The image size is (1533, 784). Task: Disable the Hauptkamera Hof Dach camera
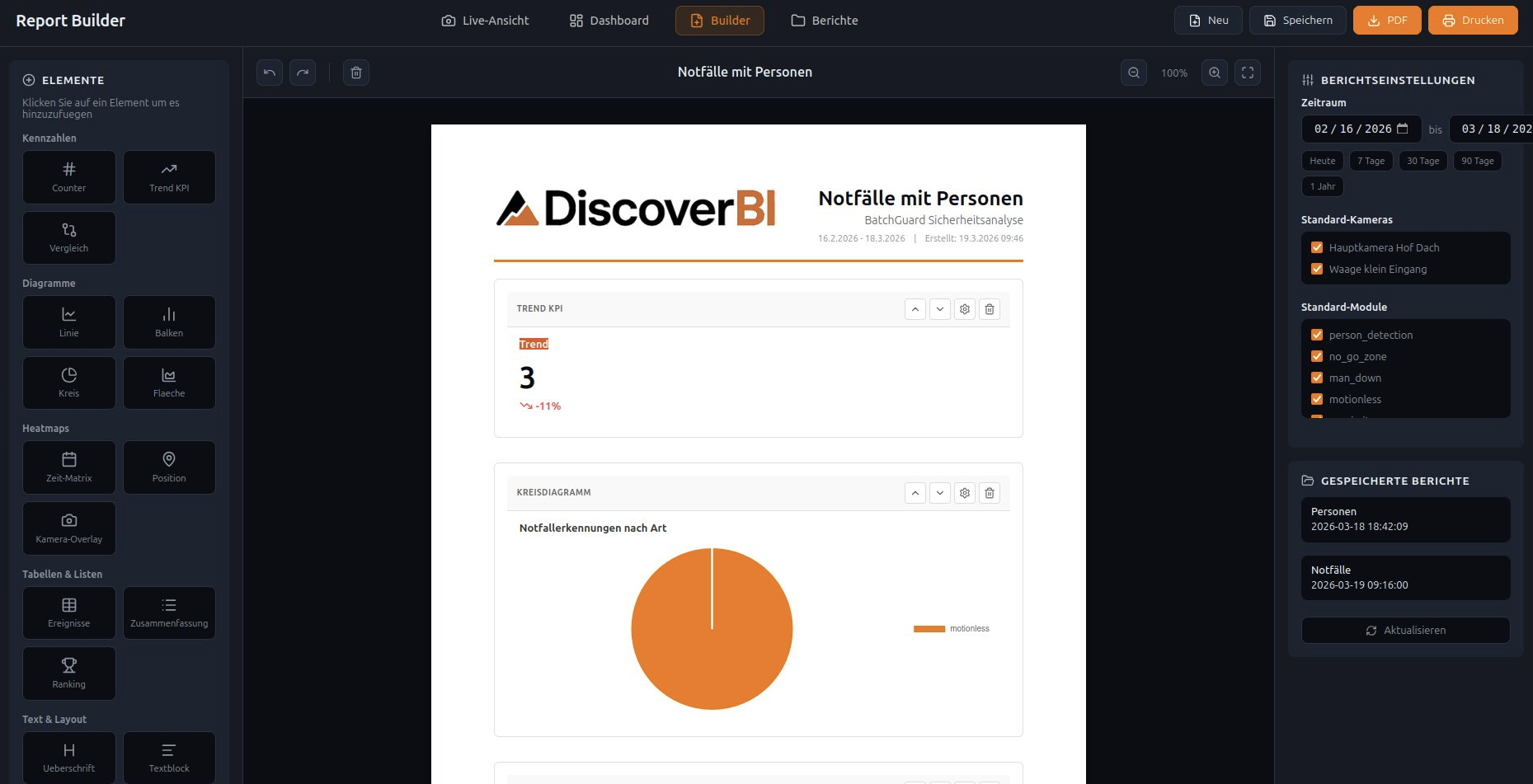[1317, 246]
